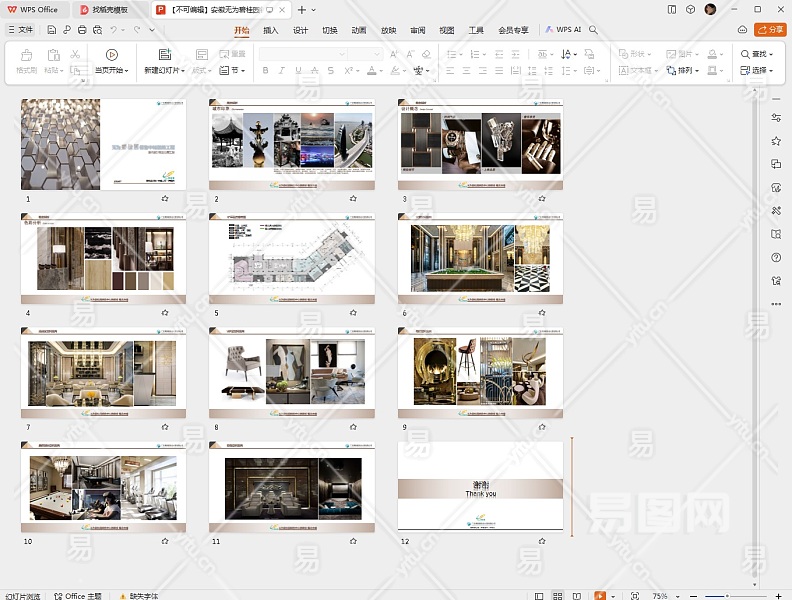Toggle the star marker under slide 1

pyautogui.click(x=165, y=199)
